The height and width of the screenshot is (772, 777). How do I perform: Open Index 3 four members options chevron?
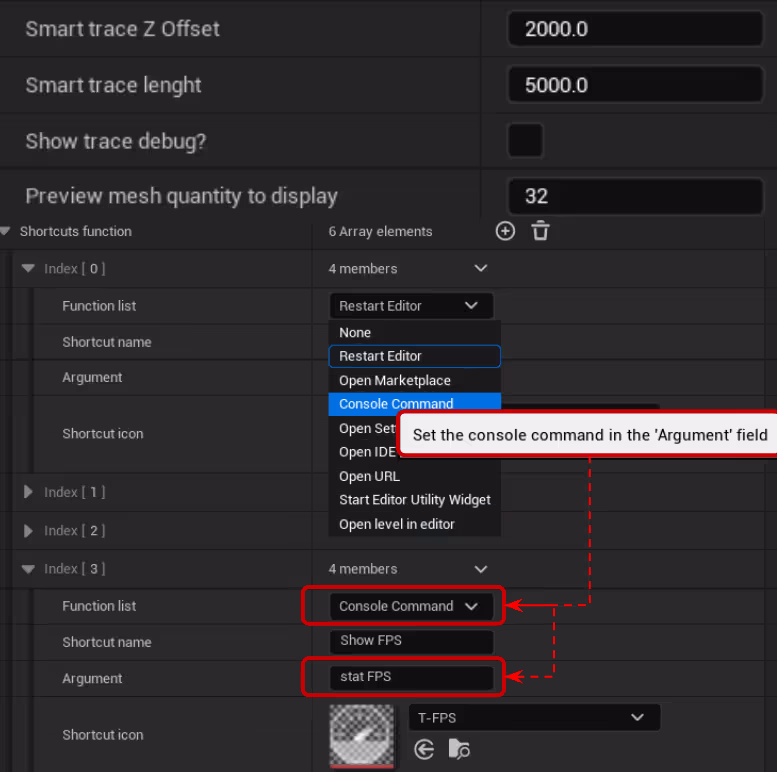click(481, 569)
